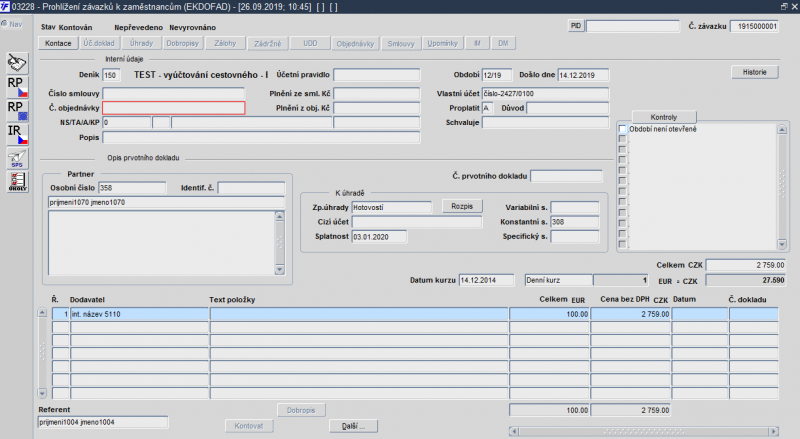800x439 pixels.
Task: Toggle the last checkbox in Kontroly list
Action: [622, 244]
